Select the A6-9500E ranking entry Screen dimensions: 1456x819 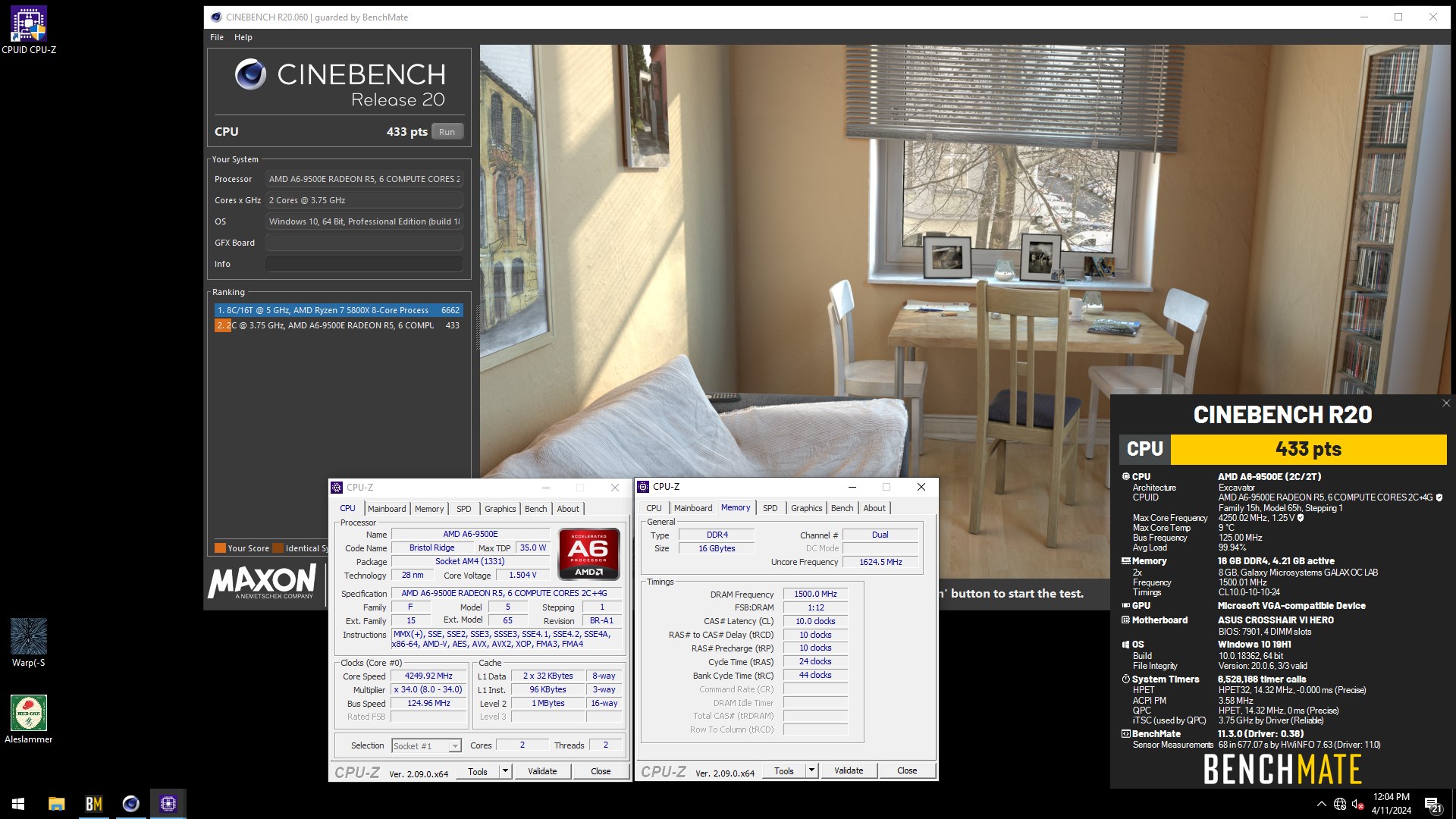338,325
